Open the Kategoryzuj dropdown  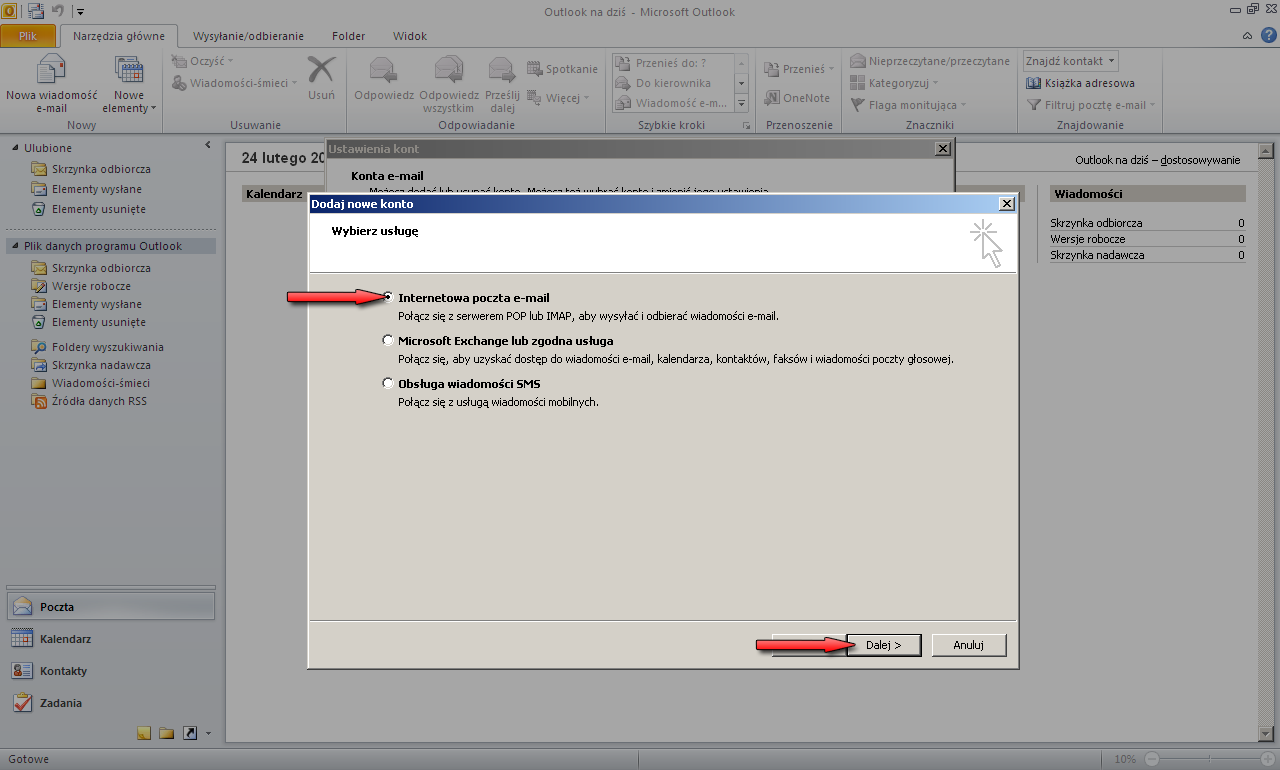(x=895, y=83)
